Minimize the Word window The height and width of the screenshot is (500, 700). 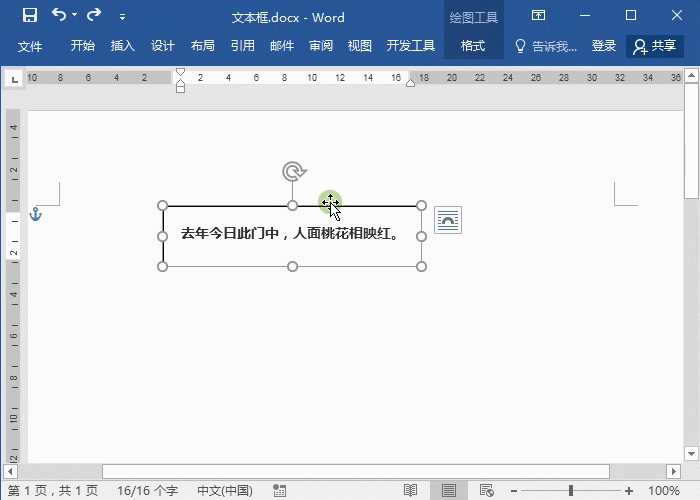pyautogui.click(x=585, y=16)
